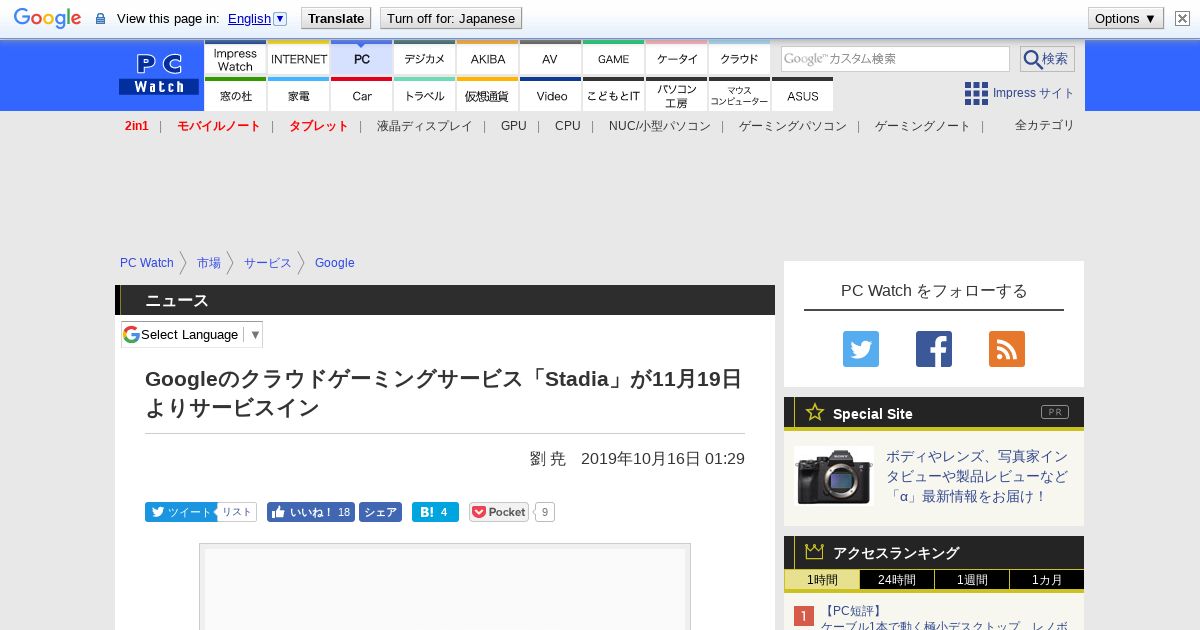Open the こどもとIT tab
This screenshot has height=630, width=1200.
[x=613, y=95]
